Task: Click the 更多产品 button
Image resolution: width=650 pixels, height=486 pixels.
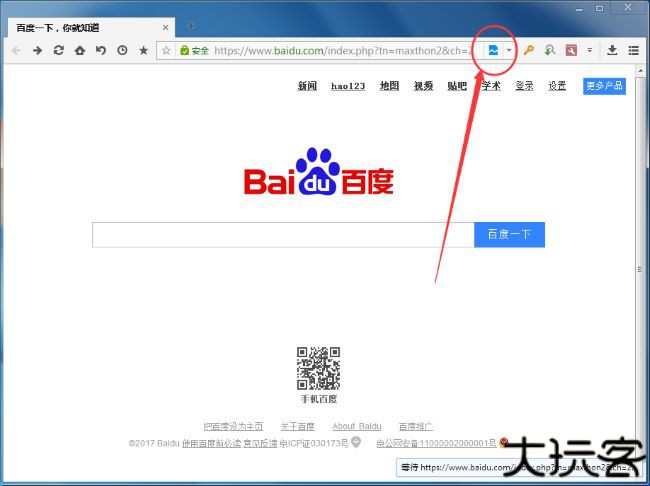Action: coord(604,86)
